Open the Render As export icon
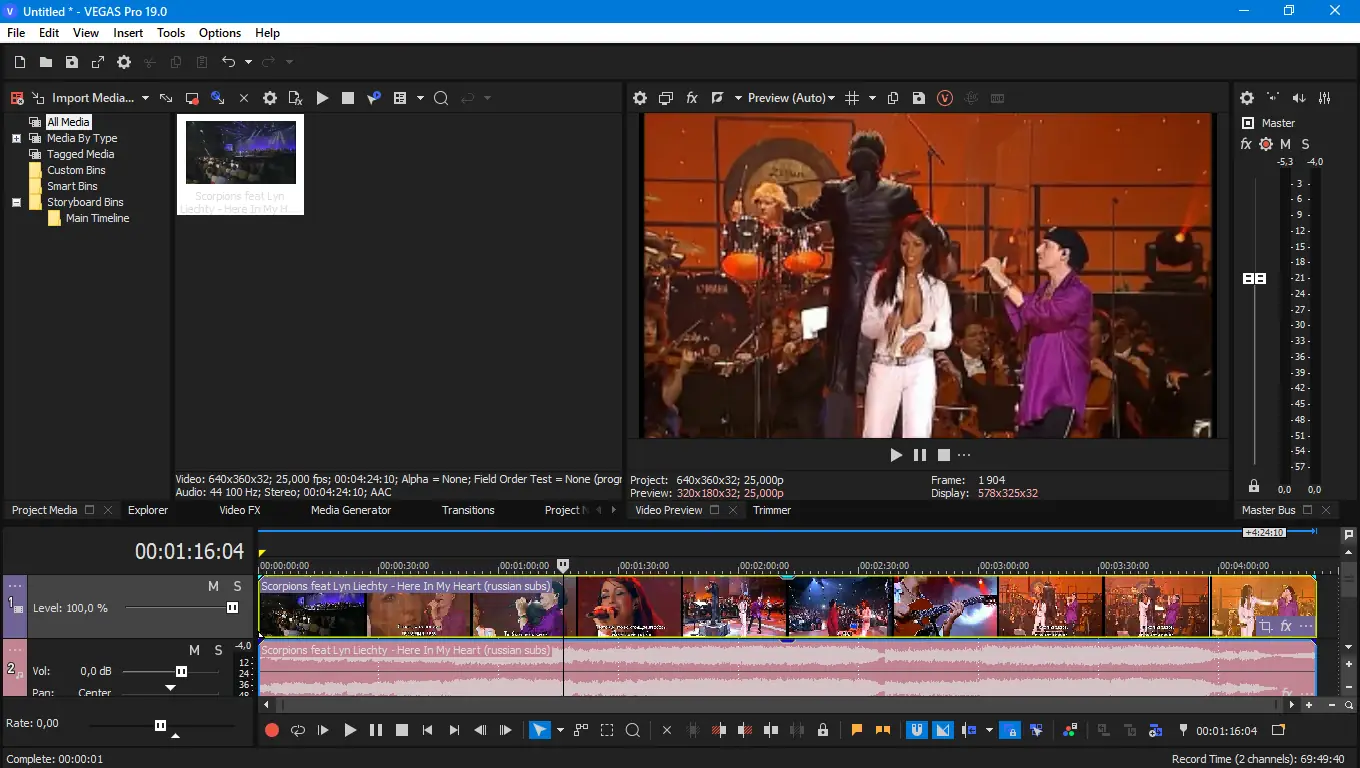The height and width of the screenshot is (768, 1360). point(98,62)
